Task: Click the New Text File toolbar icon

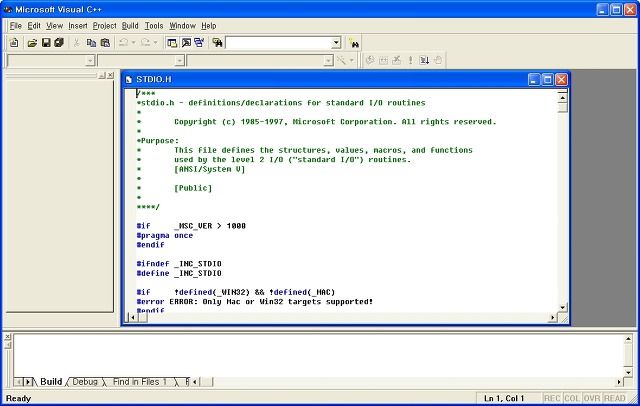Action: click(x=14, y=42)
